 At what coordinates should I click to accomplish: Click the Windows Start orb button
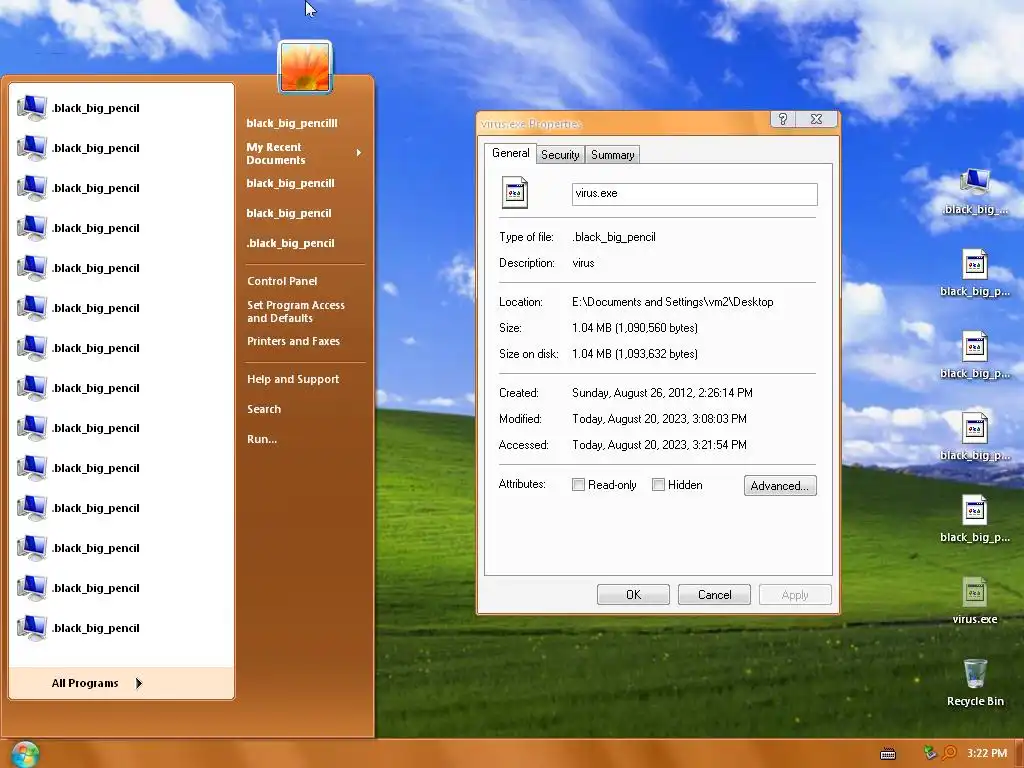click(25, 754)
